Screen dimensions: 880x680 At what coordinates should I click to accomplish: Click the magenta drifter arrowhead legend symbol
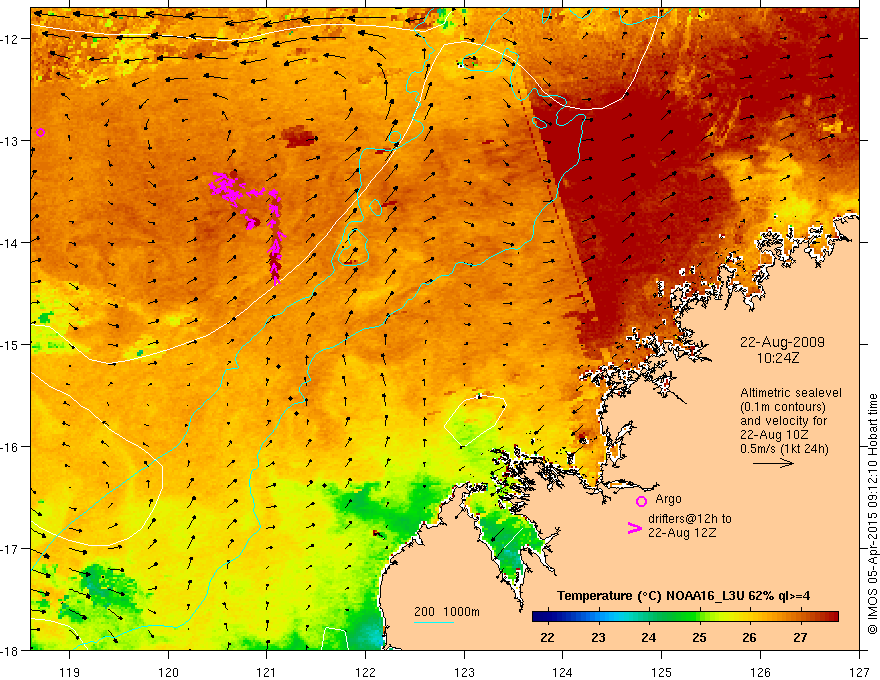(x=634, y=528)
